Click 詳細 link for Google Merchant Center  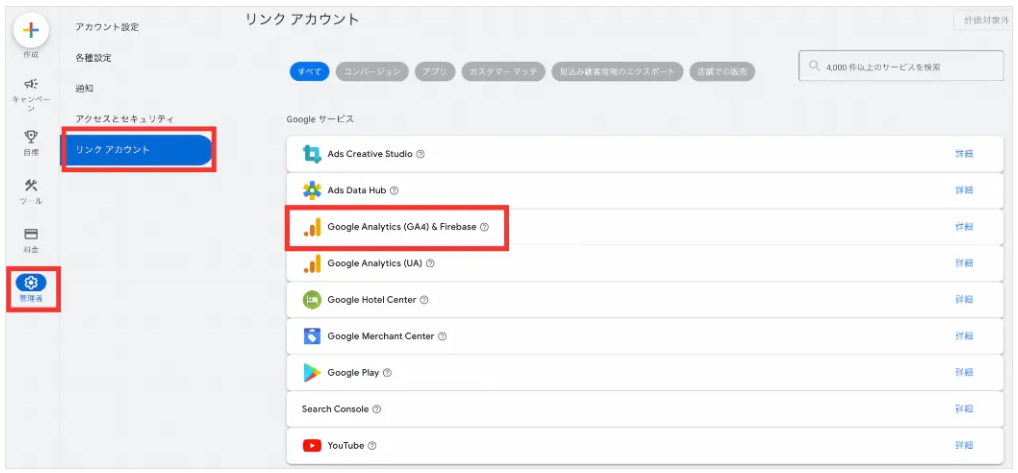pyautogui.click(x=963, y=336)
